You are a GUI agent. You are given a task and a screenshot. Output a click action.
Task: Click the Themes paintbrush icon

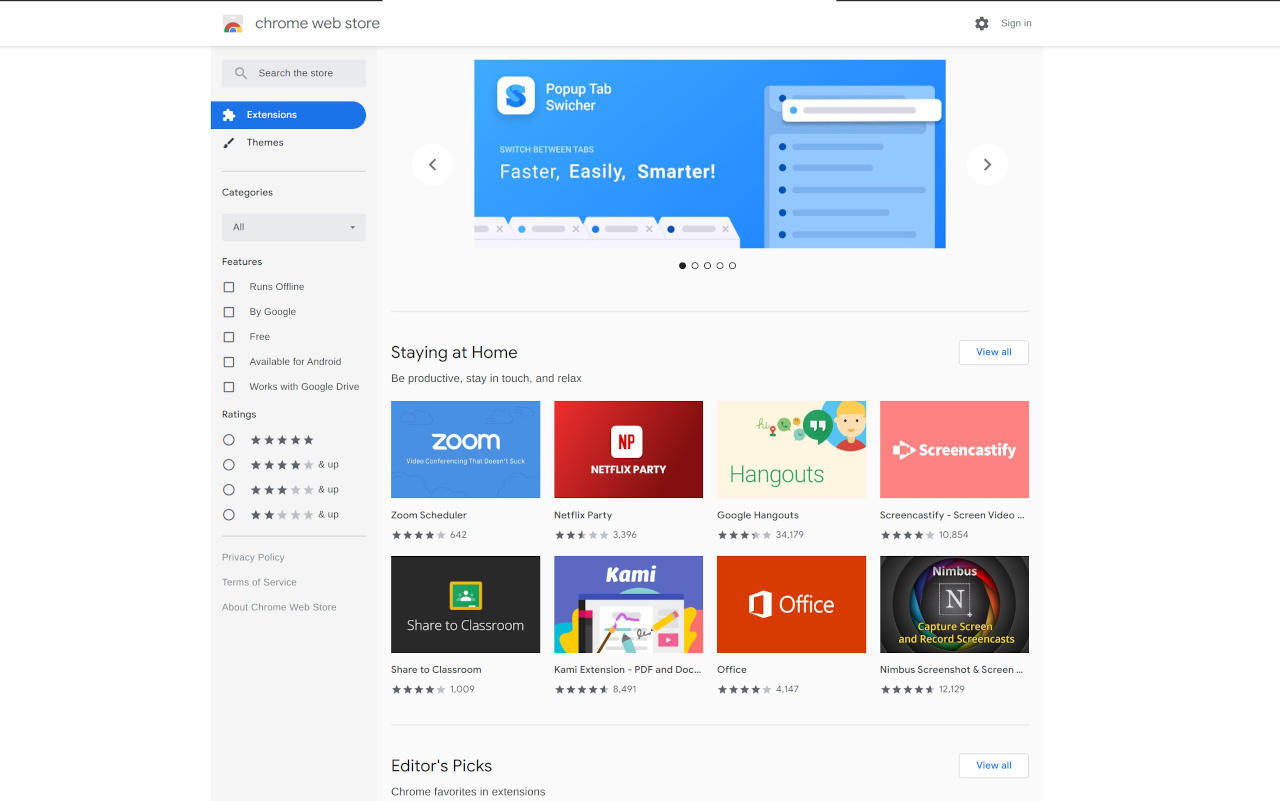coord(229,143)
